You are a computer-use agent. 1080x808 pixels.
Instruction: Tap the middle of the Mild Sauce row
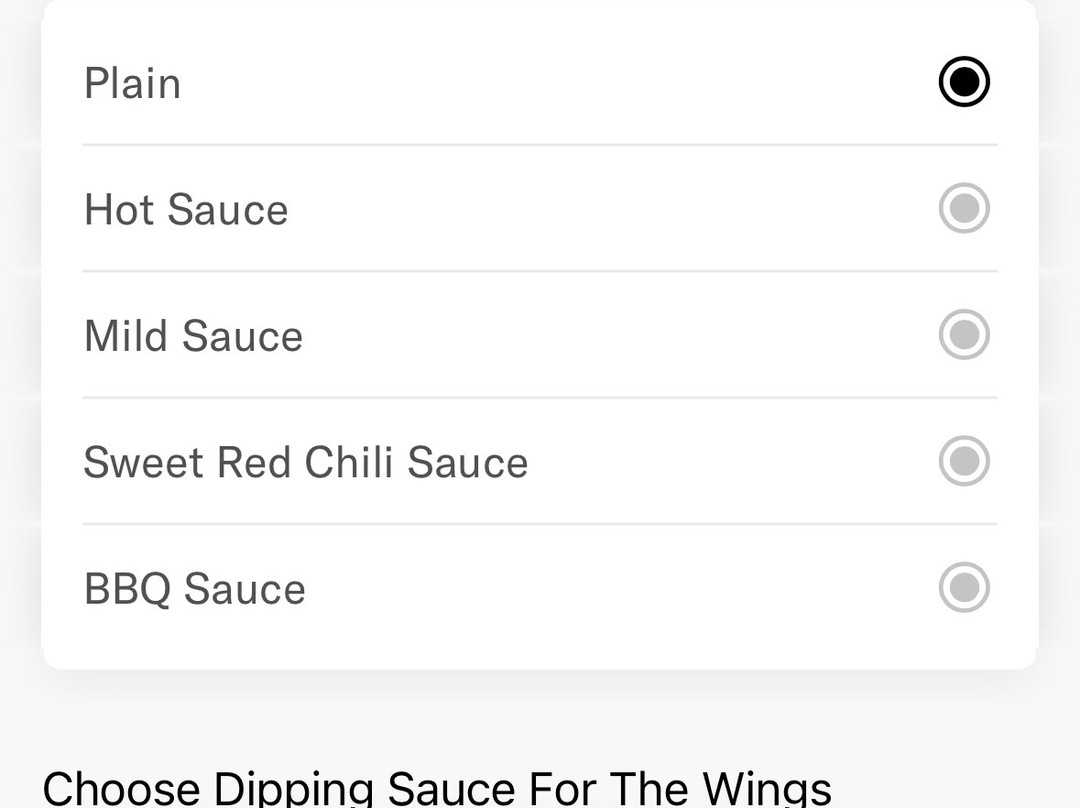tap(540, 335)
